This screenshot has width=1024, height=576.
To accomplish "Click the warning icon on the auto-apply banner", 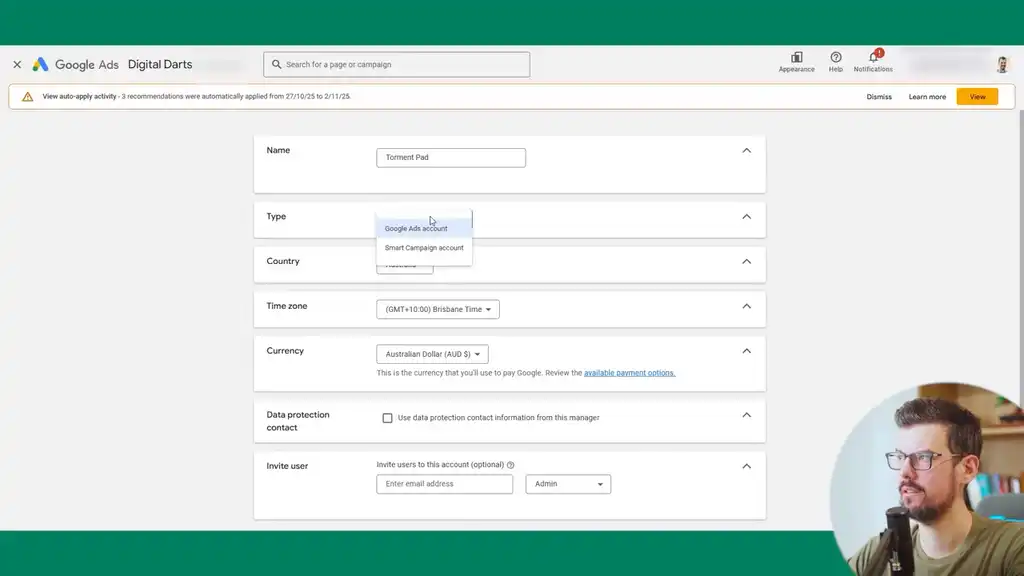I will point(24,96).
